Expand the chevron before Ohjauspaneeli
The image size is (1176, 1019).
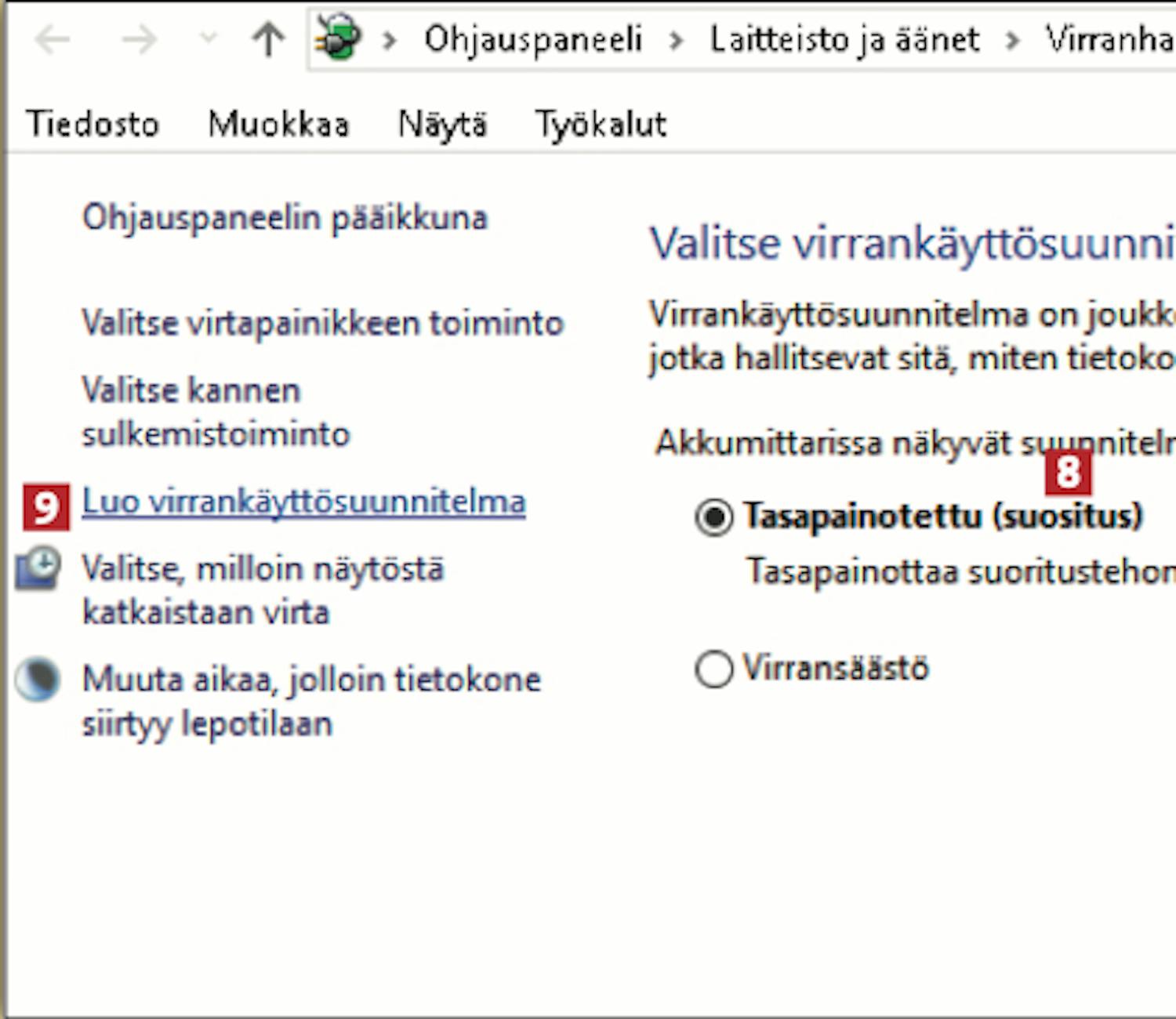click(x=389, y=39)
